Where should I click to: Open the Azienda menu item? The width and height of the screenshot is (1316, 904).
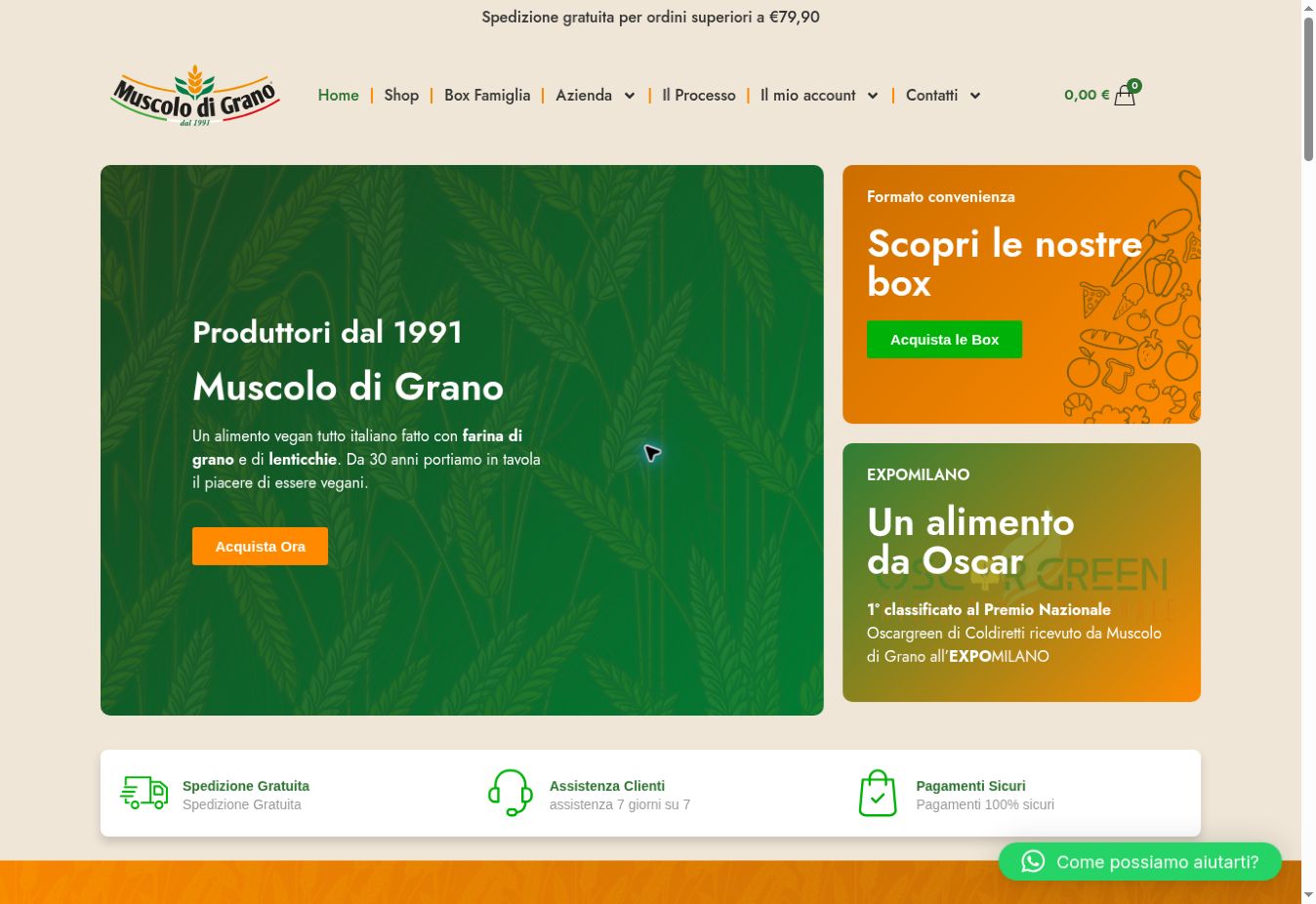(x=584, y=95)
